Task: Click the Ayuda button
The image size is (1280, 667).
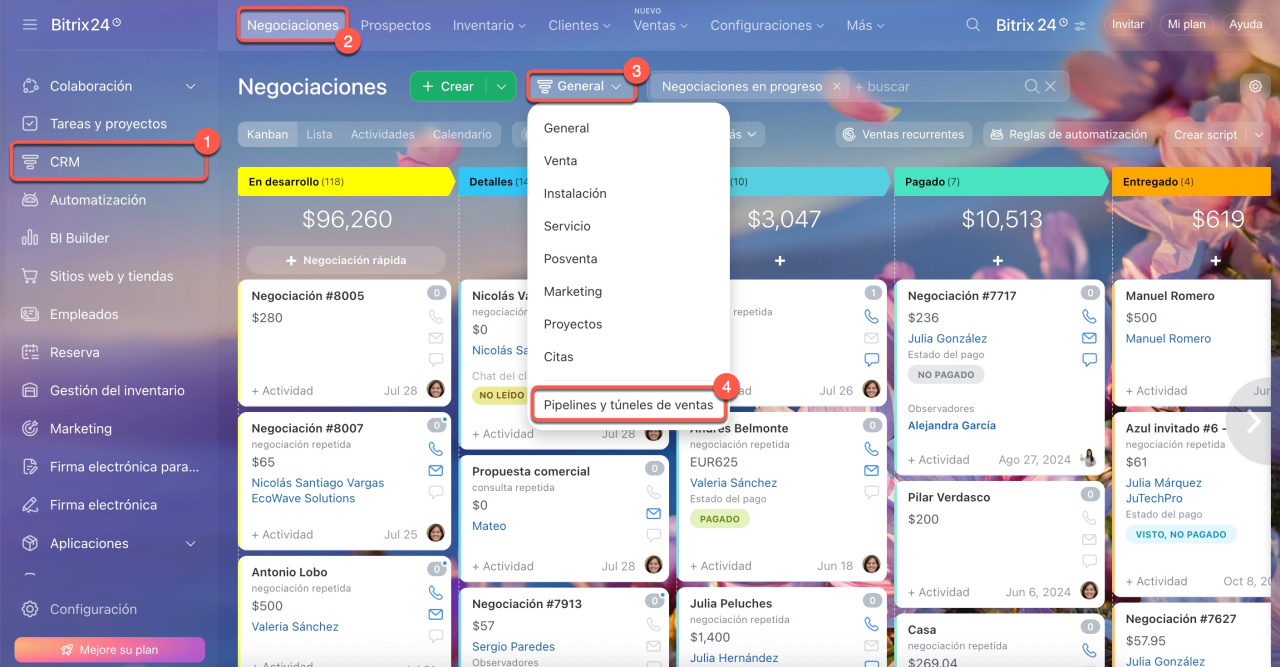Action: pyautogui.click(x=1246, y=25)
